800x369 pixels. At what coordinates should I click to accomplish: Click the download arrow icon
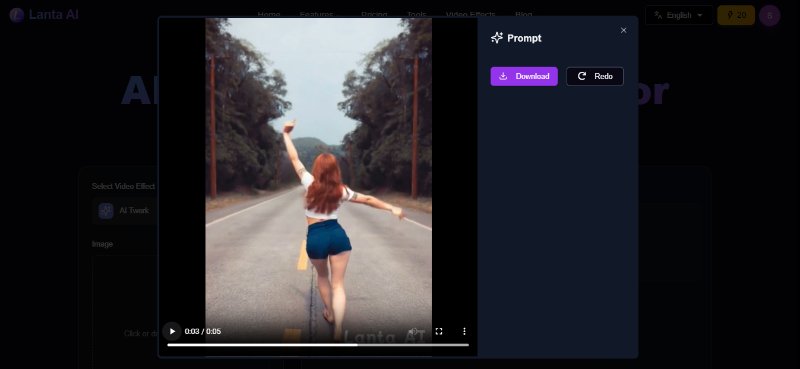coord(503,76)
